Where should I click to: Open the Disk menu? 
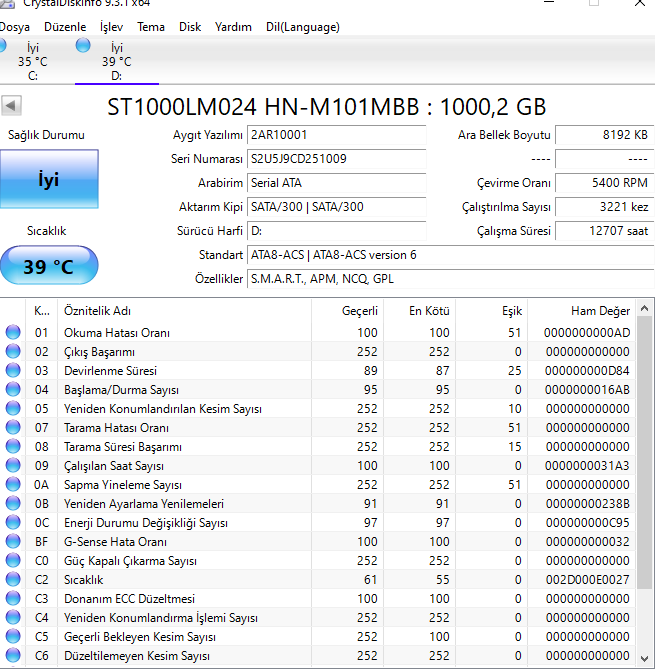click(x=190, y=27)
